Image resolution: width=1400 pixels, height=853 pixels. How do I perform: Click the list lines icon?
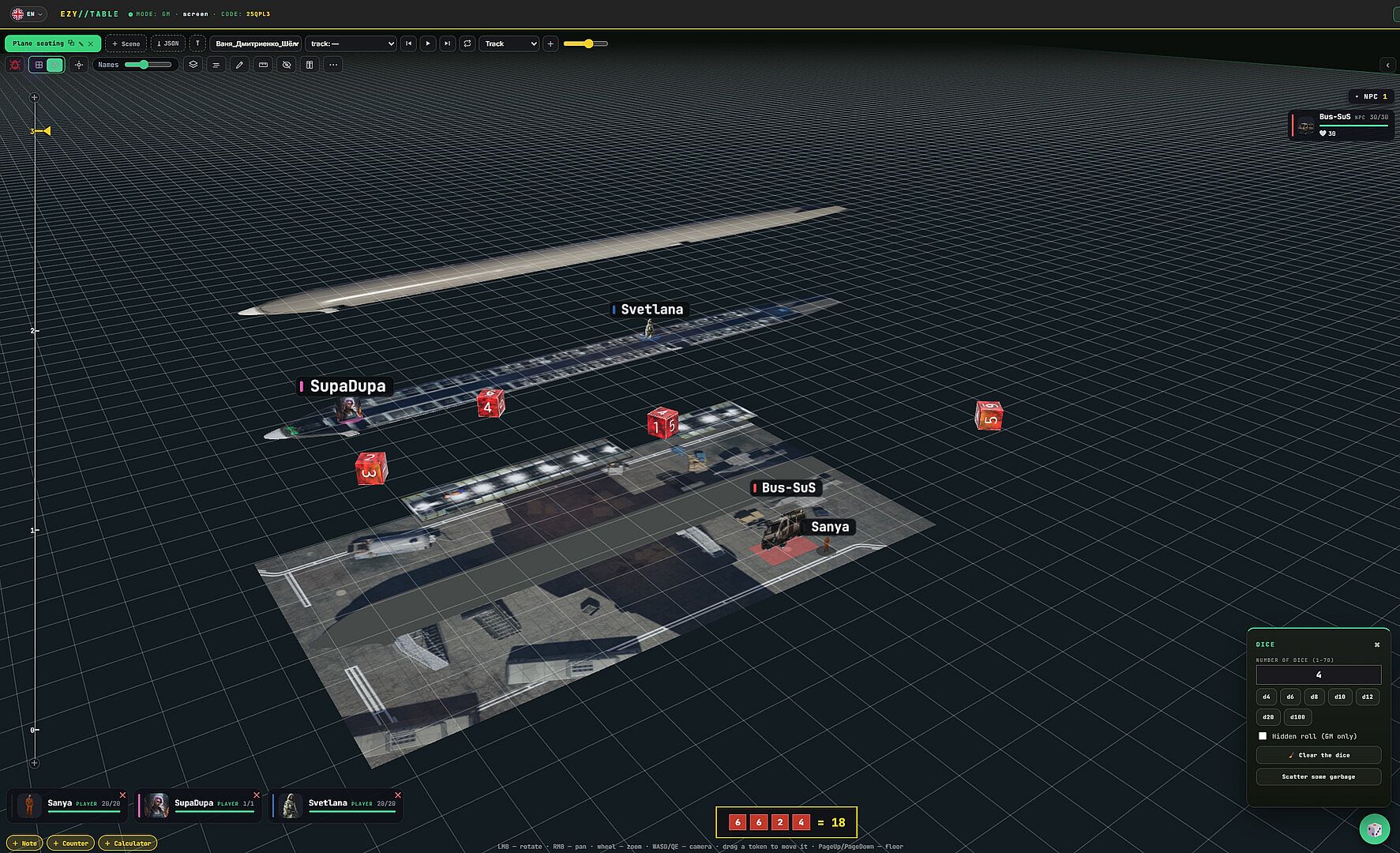click(216, 65)
